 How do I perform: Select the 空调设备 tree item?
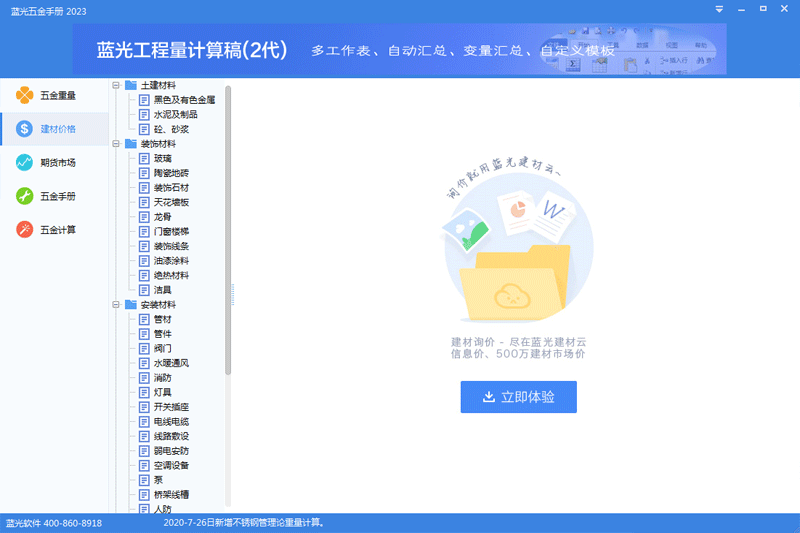(171, 466)
